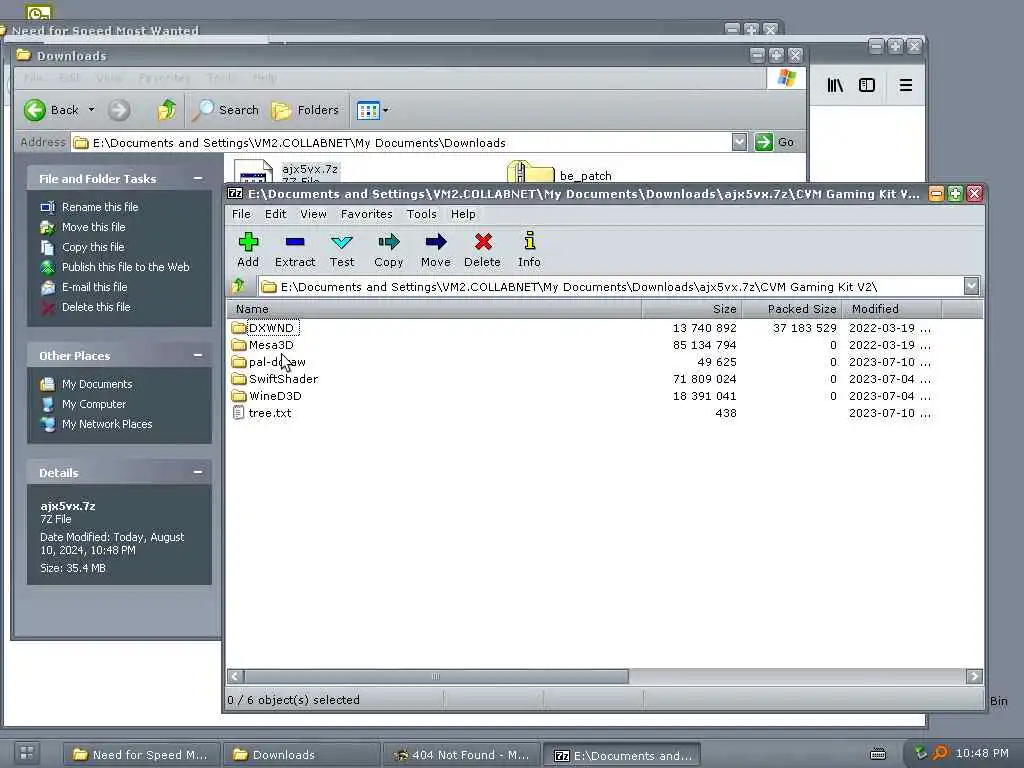Go up one folder level in 7-Zip
Viewport: 1024px width, 768px height.
(x=238, y=286)
